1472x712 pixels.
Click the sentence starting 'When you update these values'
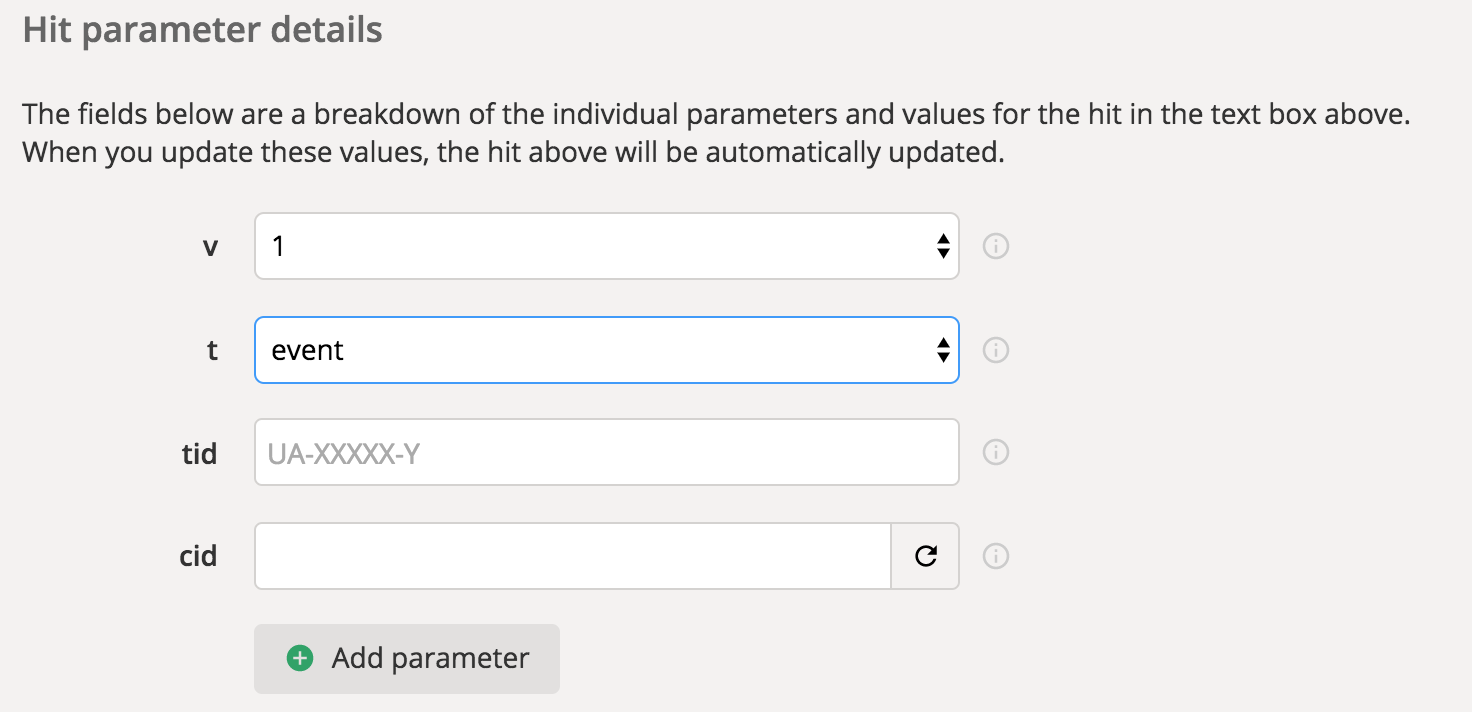pos(513,153)
